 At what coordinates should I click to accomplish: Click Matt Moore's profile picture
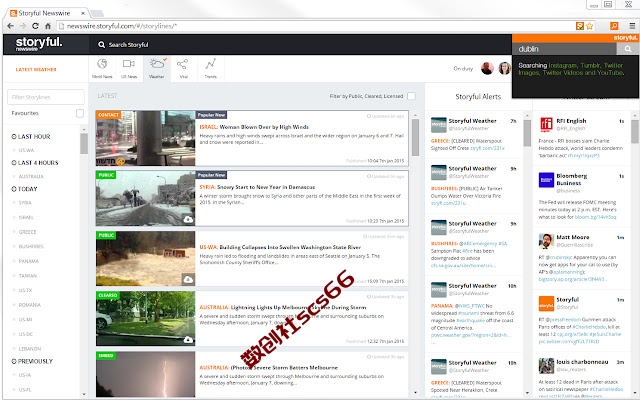[x=547, y=241]
